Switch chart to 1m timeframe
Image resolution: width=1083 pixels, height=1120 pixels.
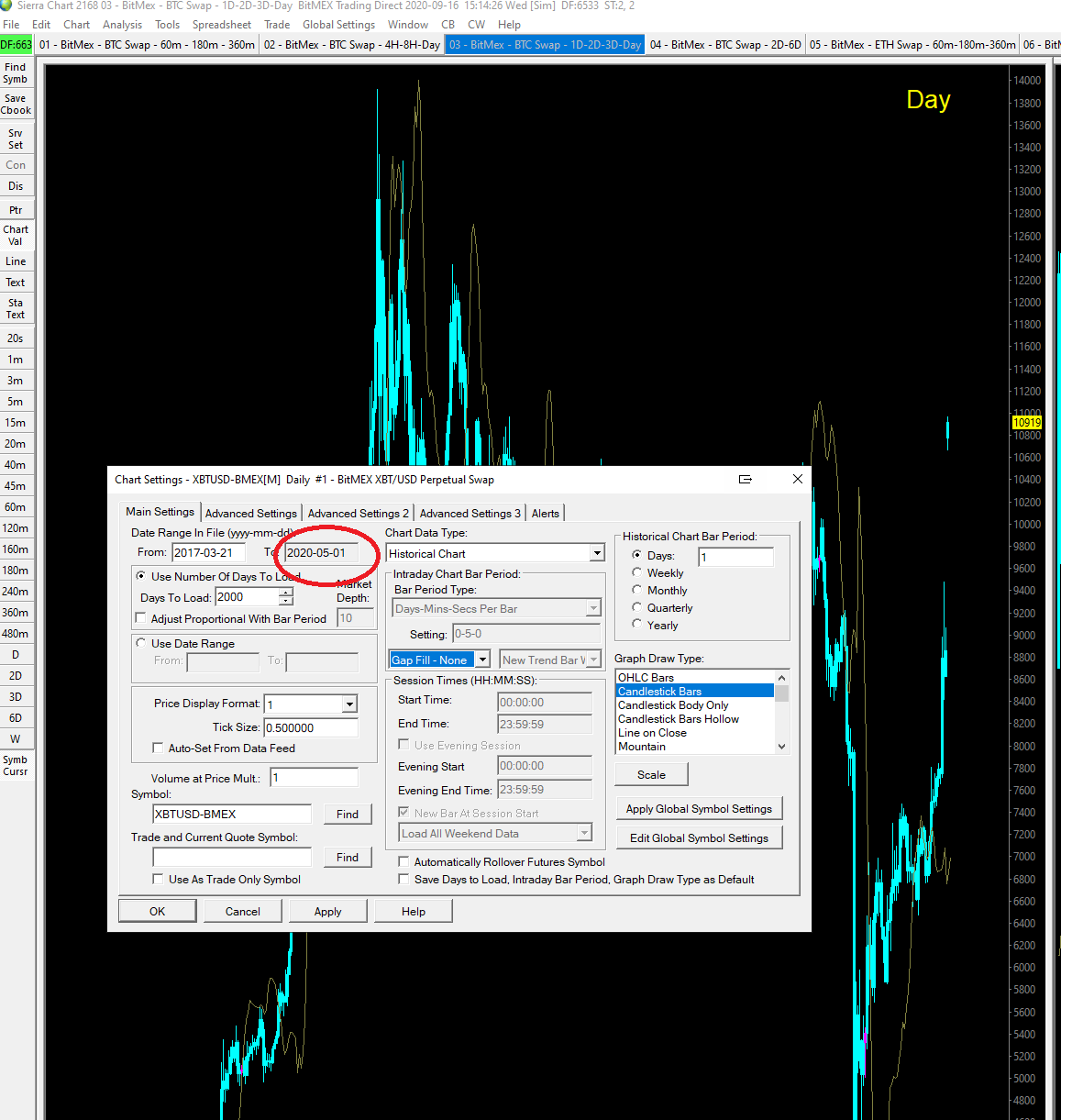click(x=16, y=360)
